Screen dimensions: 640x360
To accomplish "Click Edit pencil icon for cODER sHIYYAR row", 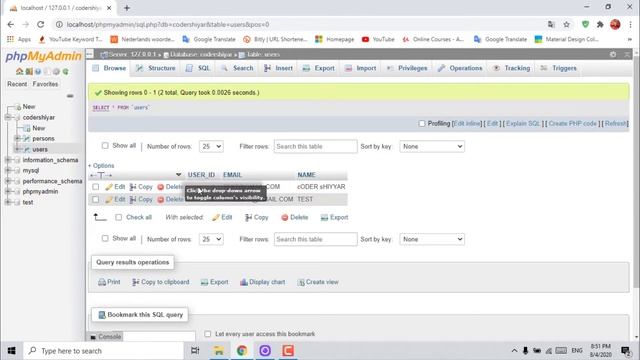I will click(x=109, y=187).
